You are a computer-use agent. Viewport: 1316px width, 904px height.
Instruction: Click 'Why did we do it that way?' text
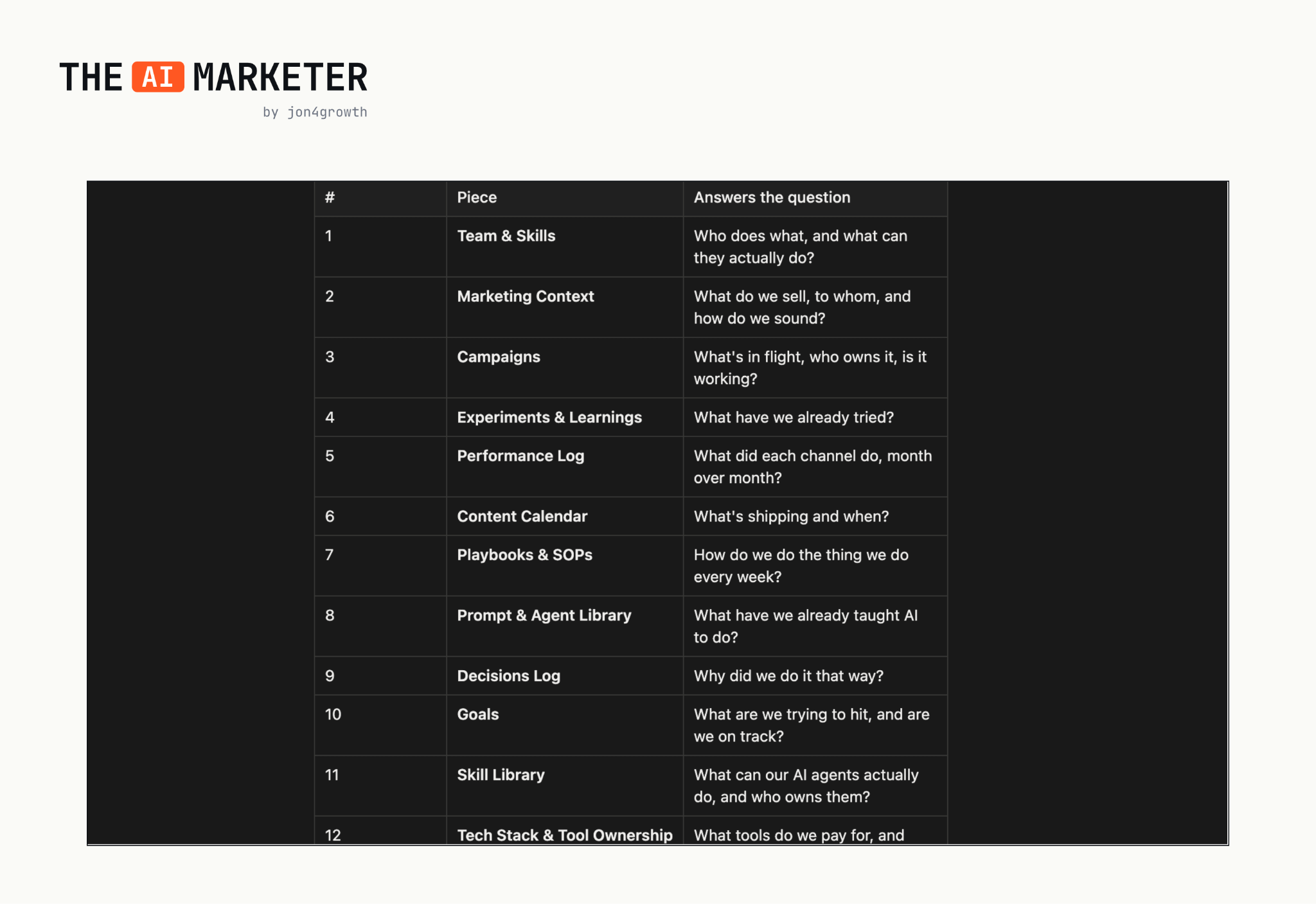tap(788, 676)
